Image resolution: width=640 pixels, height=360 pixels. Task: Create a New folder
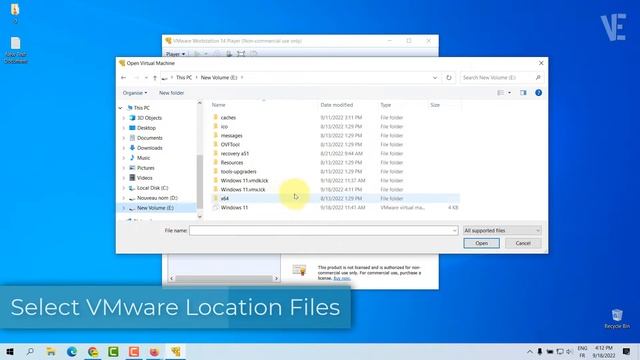(171, 93)
